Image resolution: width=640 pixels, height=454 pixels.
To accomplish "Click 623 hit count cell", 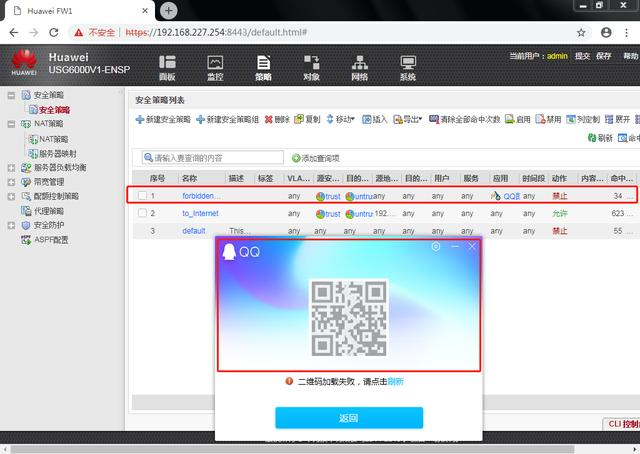I will pyautogui.click(x=618, y=213).
